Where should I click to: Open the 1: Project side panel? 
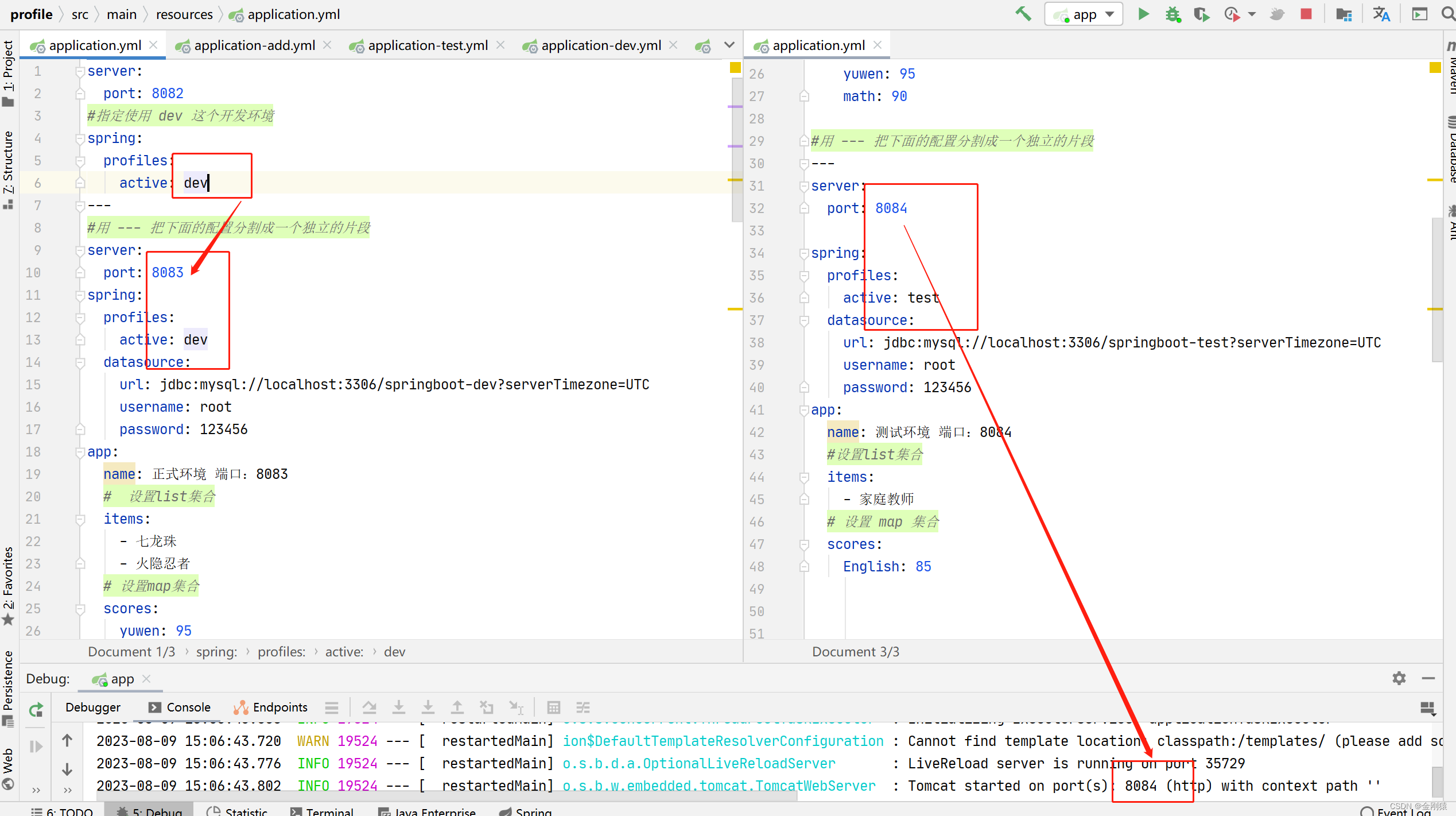8,73
